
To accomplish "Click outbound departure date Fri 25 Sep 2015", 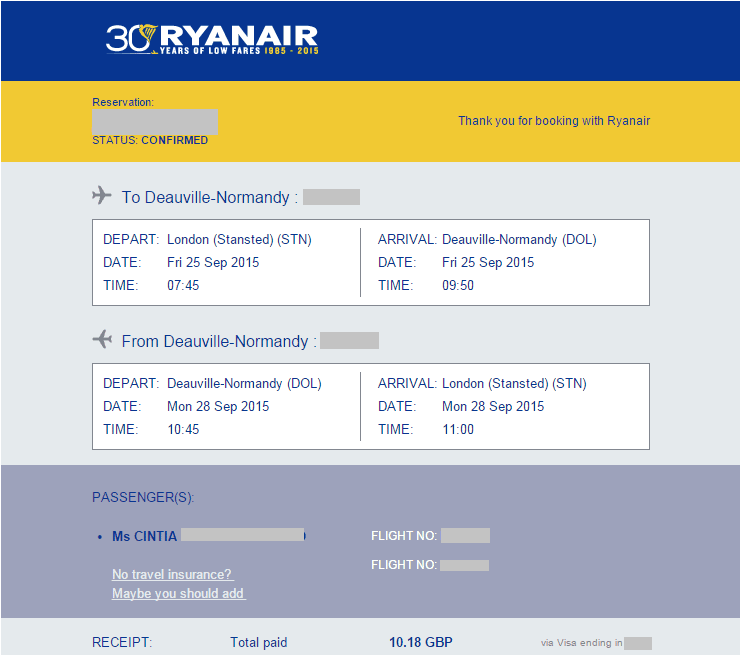I will 213,262.
